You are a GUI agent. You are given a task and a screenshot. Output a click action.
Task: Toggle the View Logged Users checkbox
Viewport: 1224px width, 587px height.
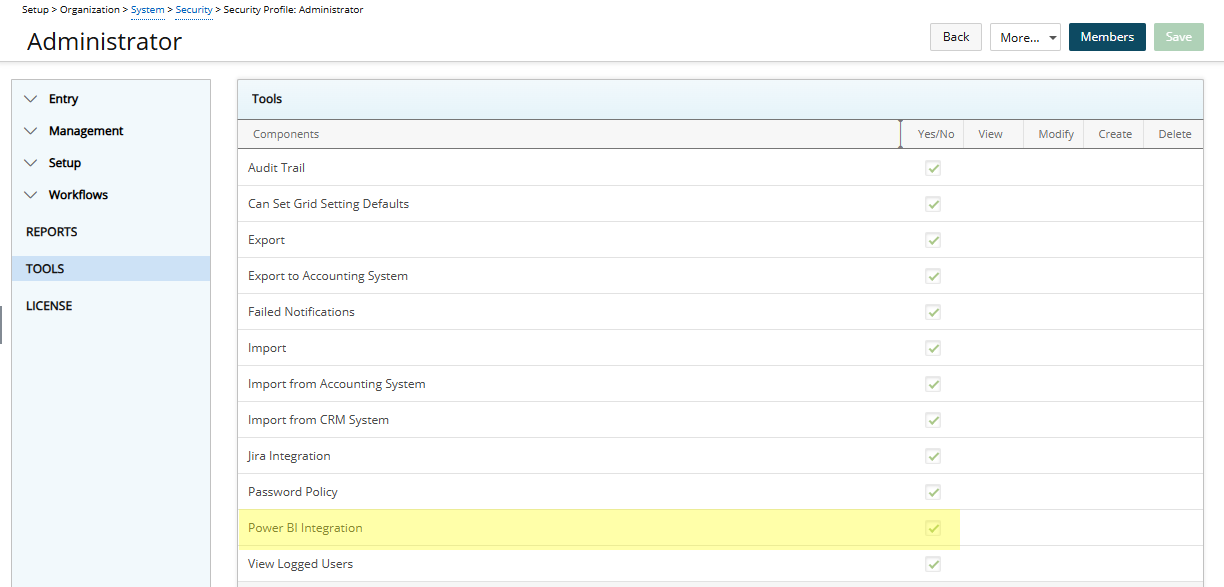(933, 563)
